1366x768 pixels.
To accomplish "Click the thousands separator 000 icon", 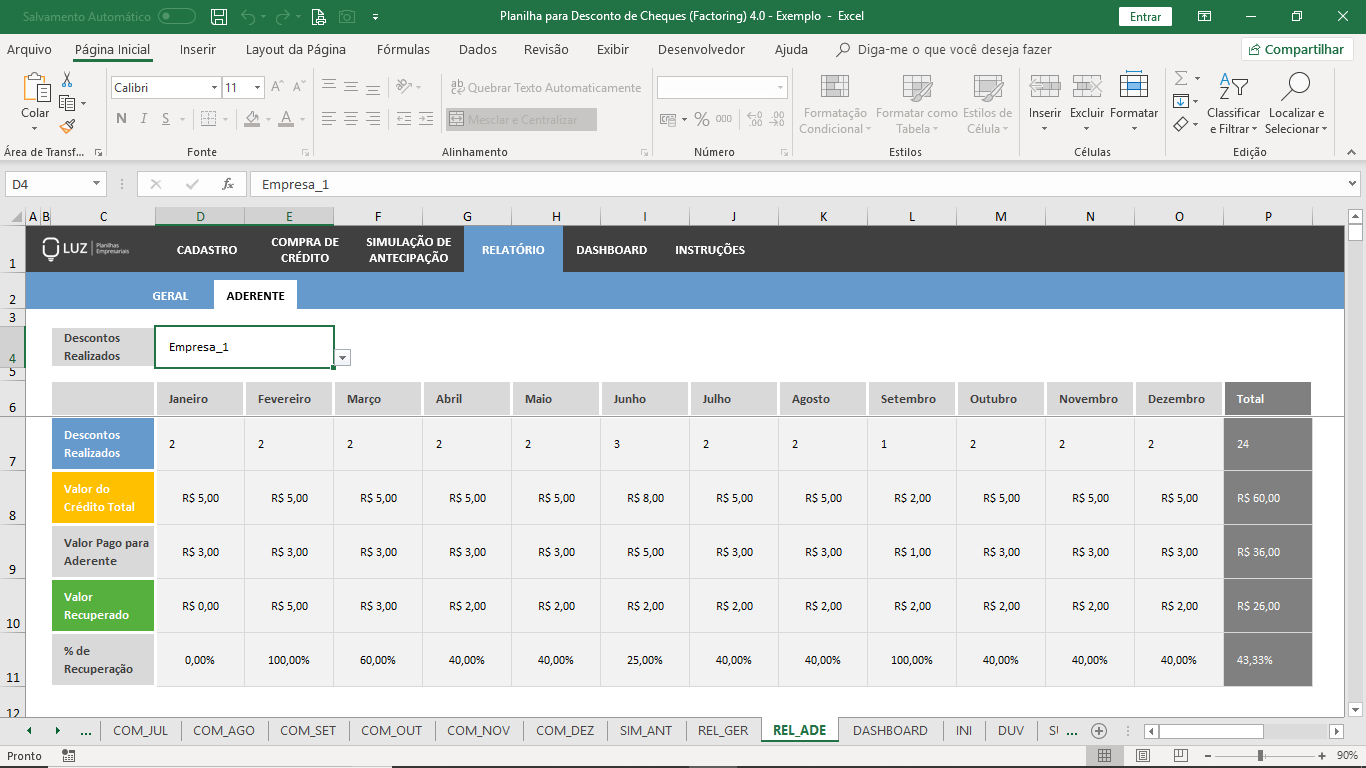I will (x=724, y=119).
